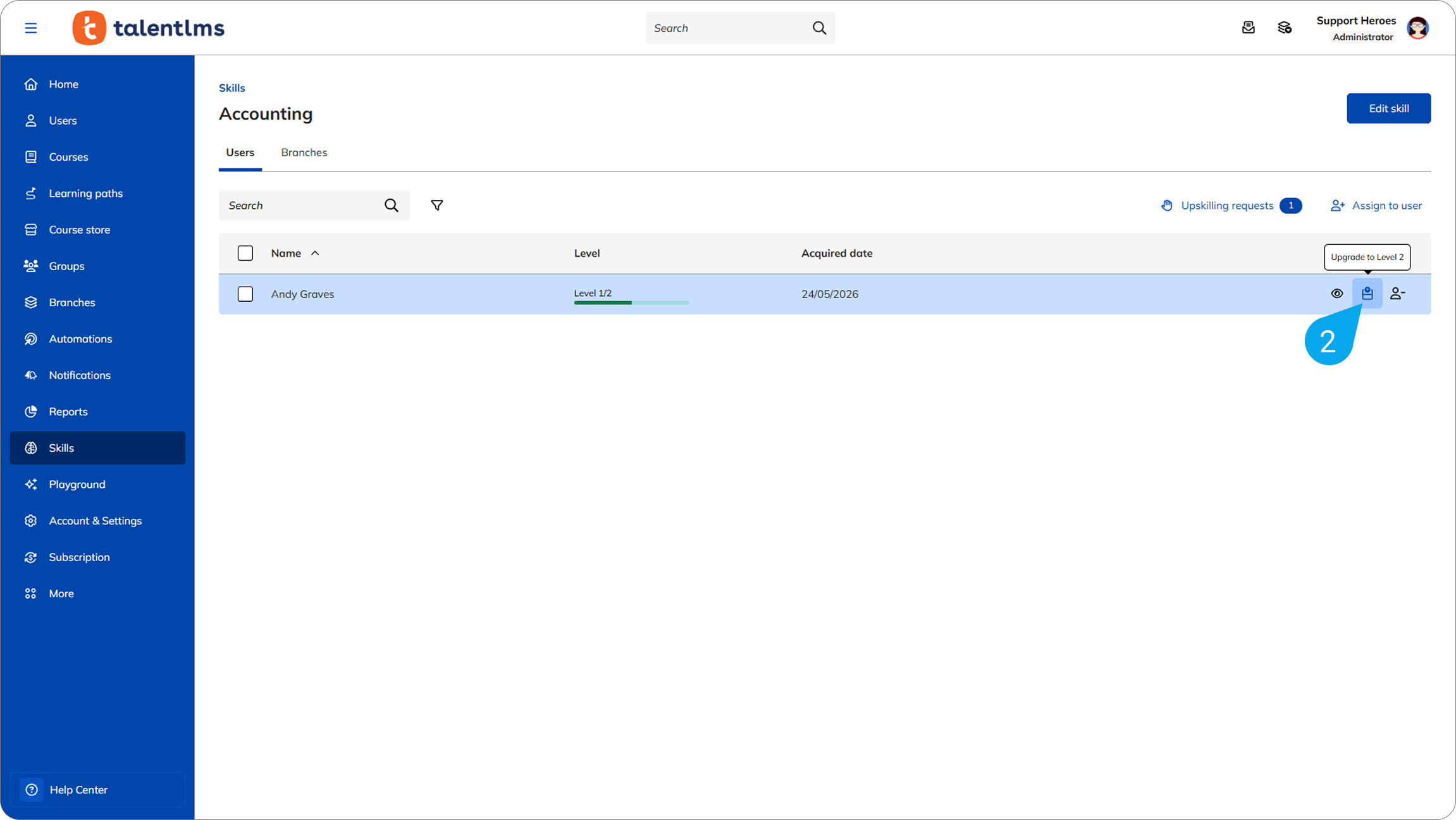Check the Andy Graves row checkbox
1456x820 pixels.
[x=245, y=294]
